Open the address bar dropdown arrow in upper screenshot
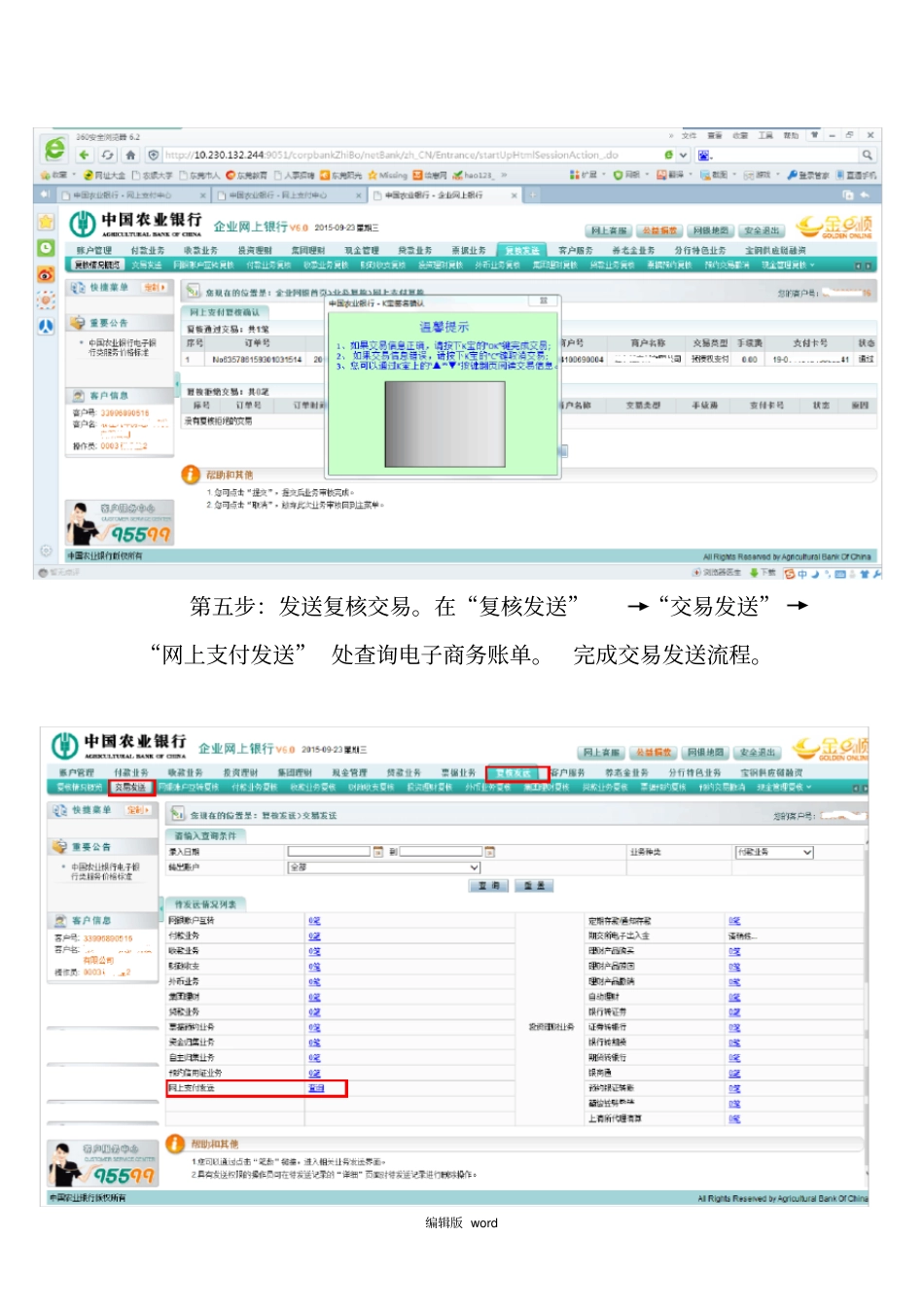This screenshot has height=1308, width=924. point(684,155)
